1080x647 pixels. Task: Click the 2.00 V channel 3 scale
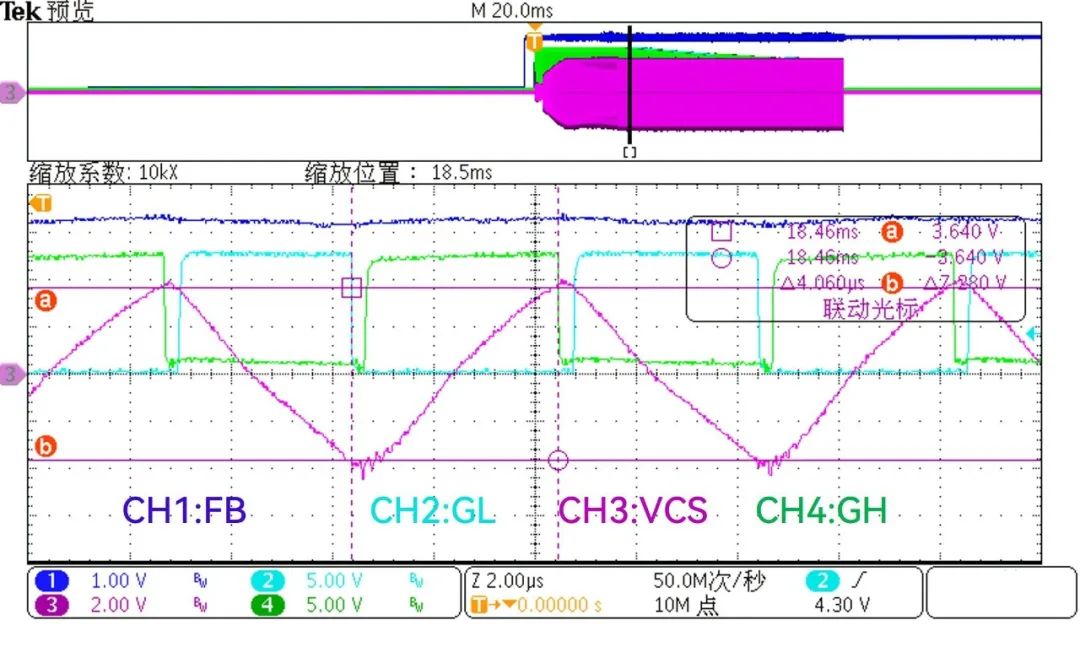pyautogui.click(x=118, y=605)
